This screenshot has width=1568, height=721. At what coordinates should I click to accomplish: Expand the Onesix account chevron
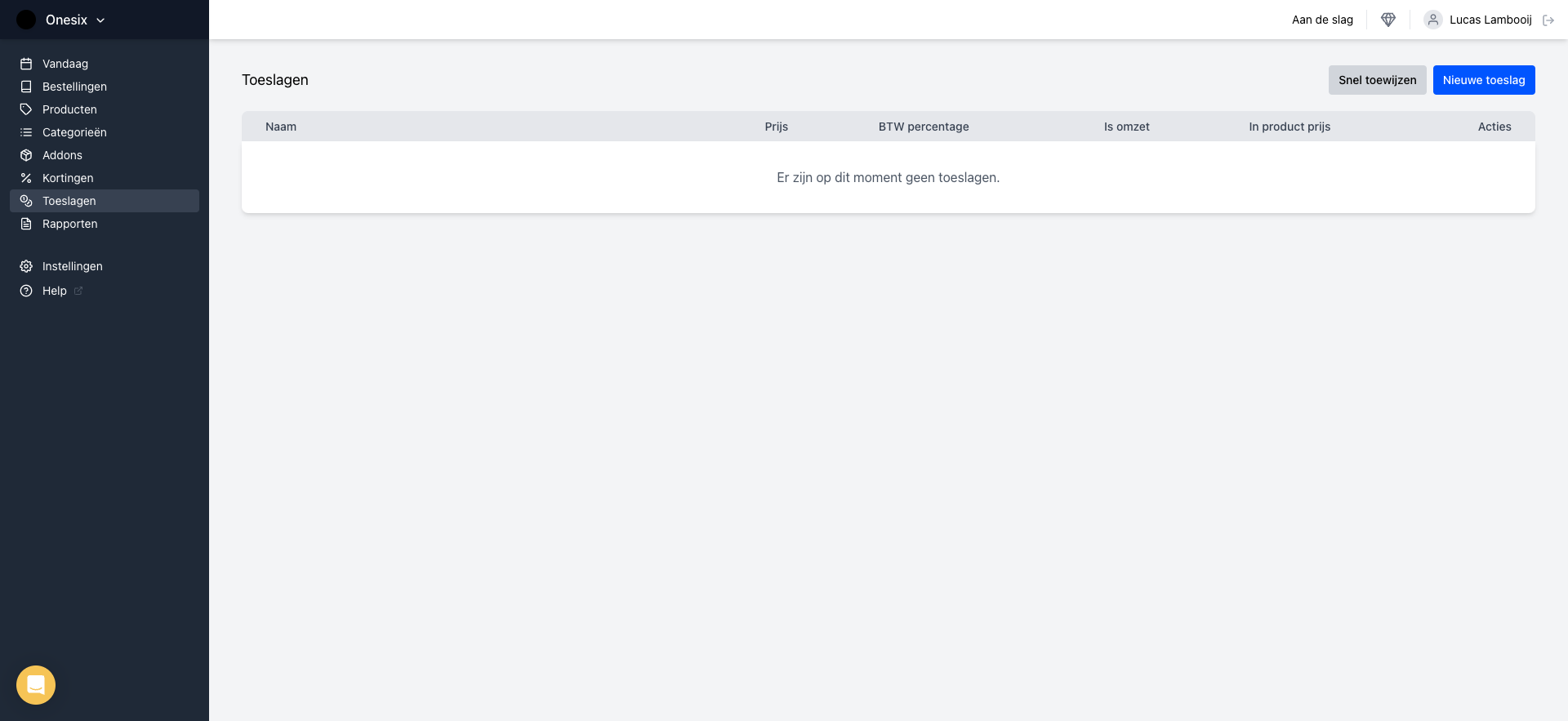tap(100, 20)
